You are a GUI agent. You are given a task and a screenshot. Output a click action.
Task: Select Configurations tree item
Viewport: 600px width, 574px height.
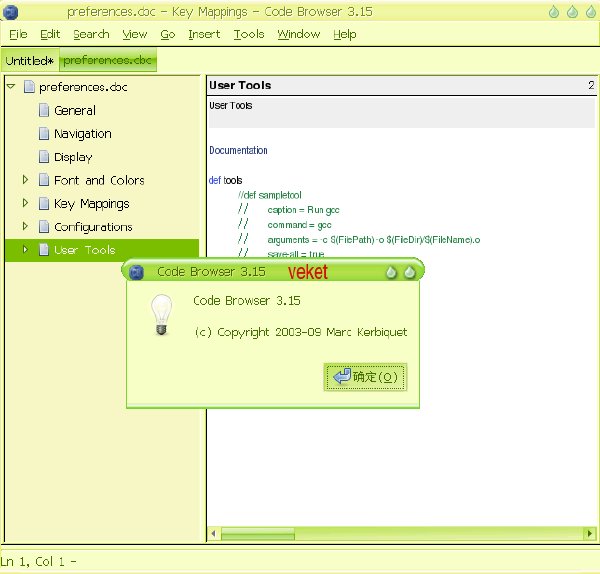pyautogui.click(x=93, y=227)
